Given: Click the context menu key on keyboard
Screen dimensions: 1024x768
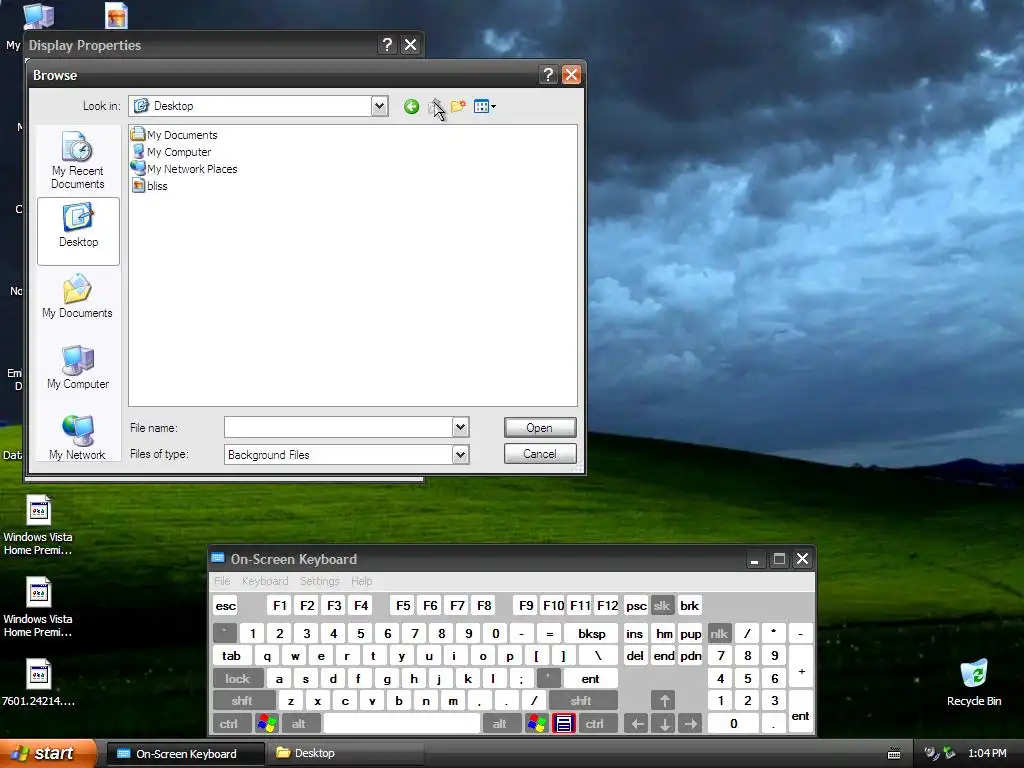Looking at the screenshot, I should (564, 724).
